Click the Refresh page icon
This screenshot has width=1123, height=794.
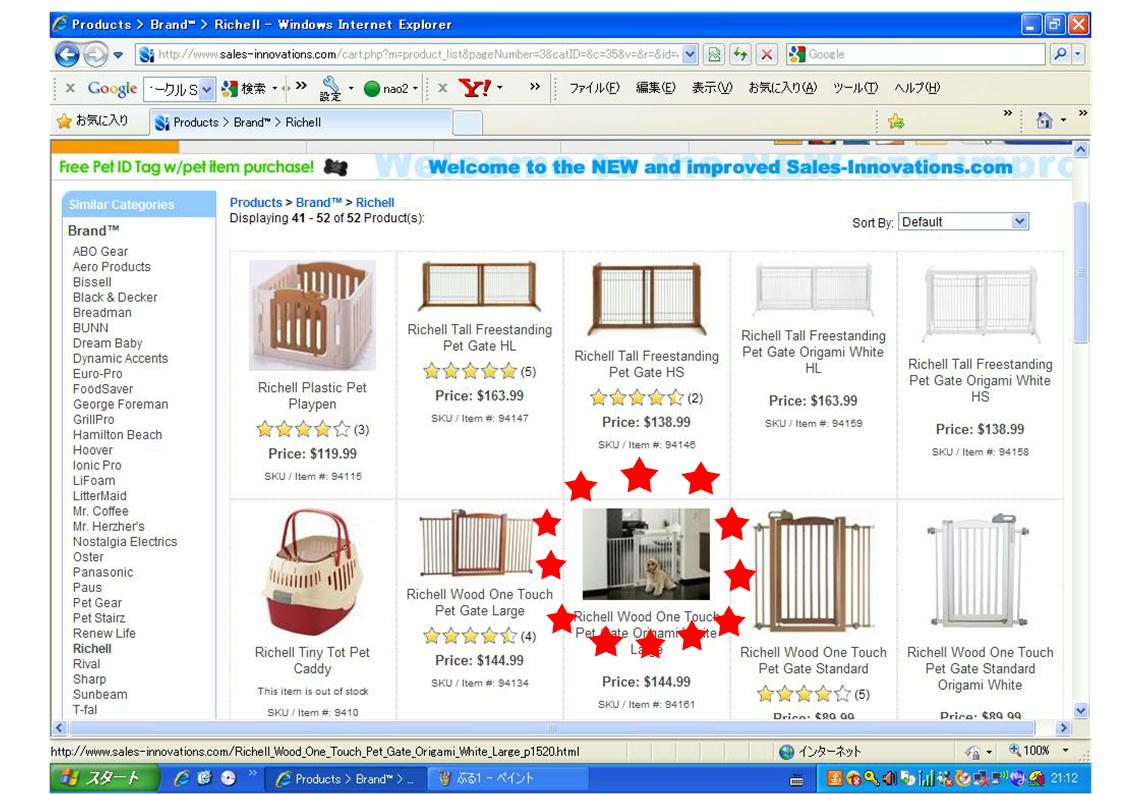(x=741, y=54)
